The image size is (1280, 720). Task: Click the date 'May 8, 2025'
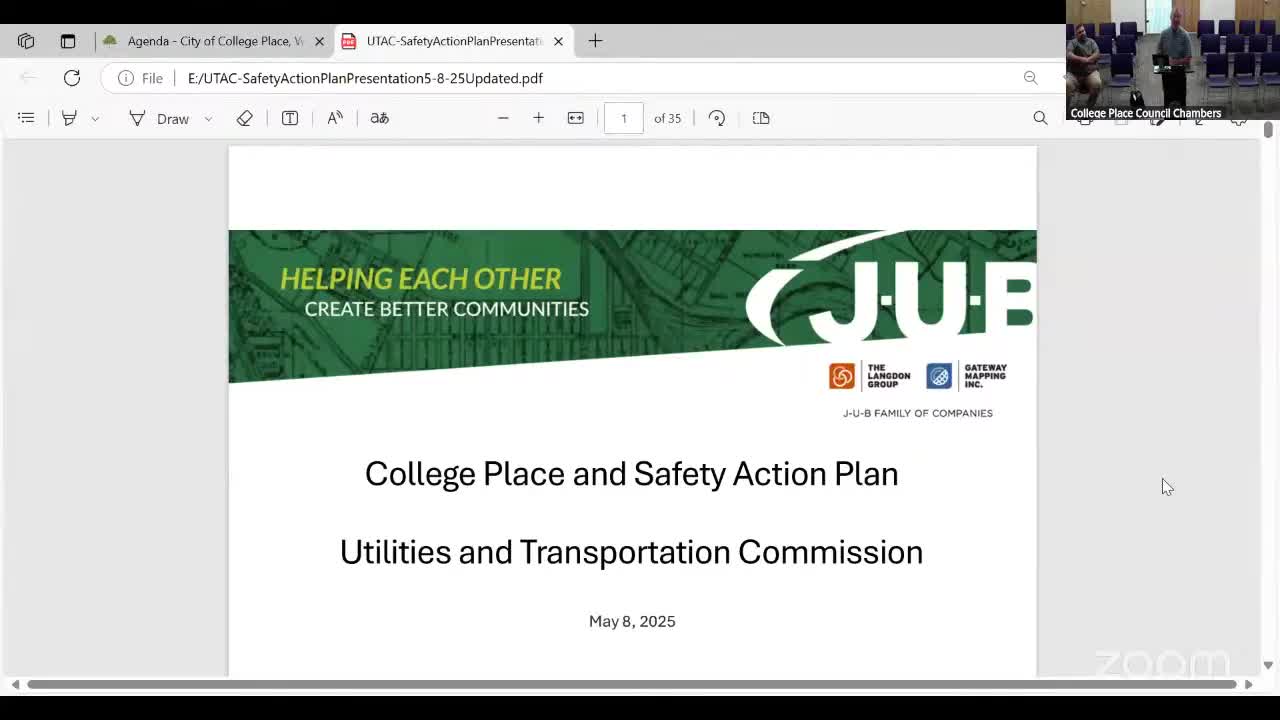click(x=632, y=621)
